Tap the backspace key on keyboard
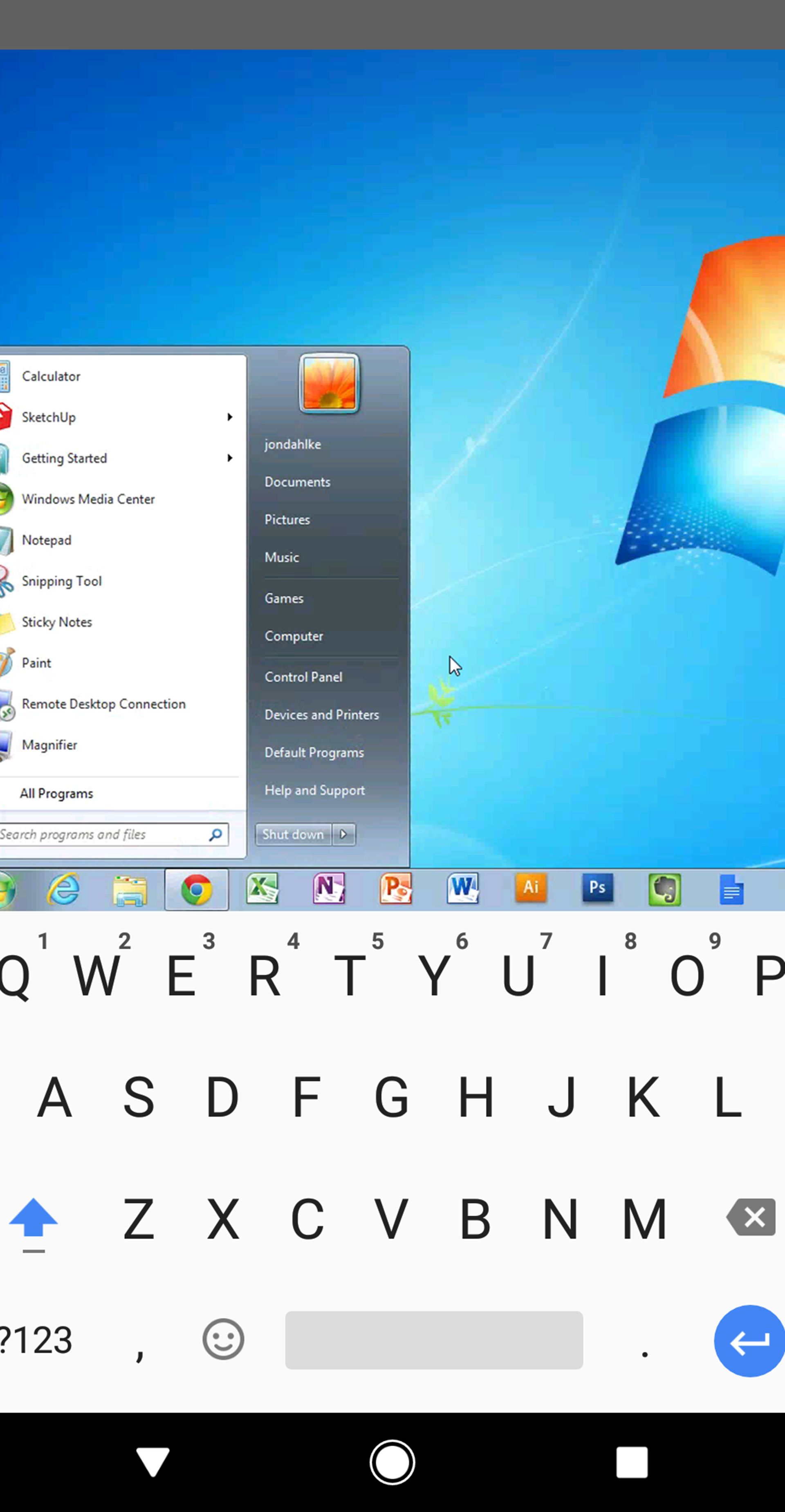The width and height of the screenshot is (785, 1512). tap(751, 1217)
